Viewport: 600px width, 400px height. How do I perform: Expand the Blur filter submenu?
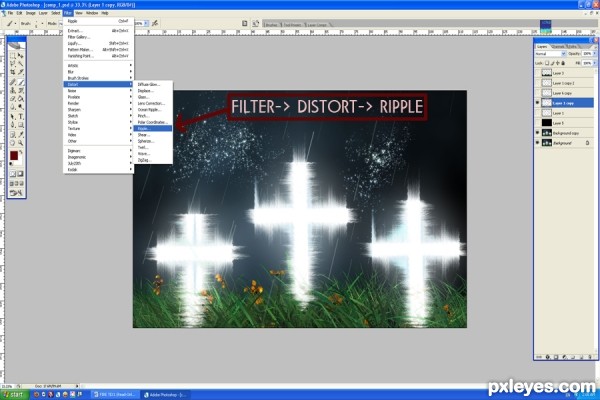[98, 72]
